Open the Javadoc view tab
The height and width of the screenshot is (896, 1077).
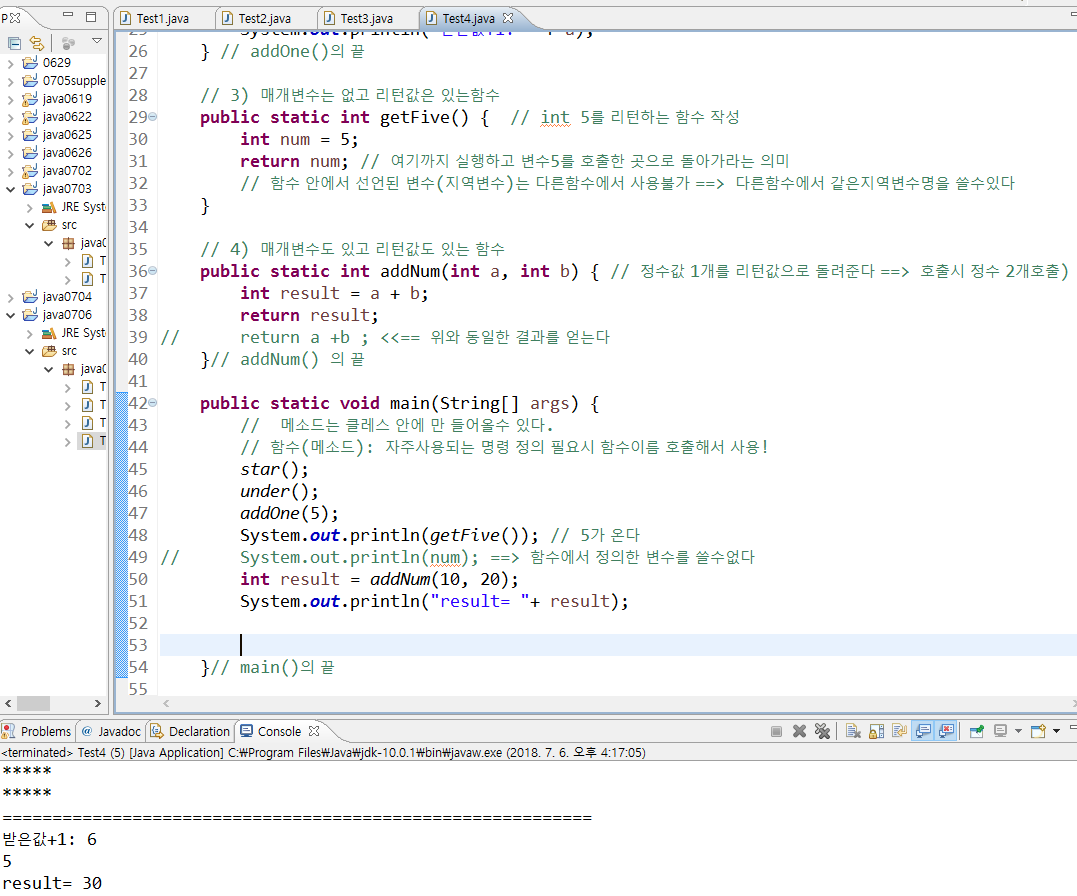click(111, 731)
